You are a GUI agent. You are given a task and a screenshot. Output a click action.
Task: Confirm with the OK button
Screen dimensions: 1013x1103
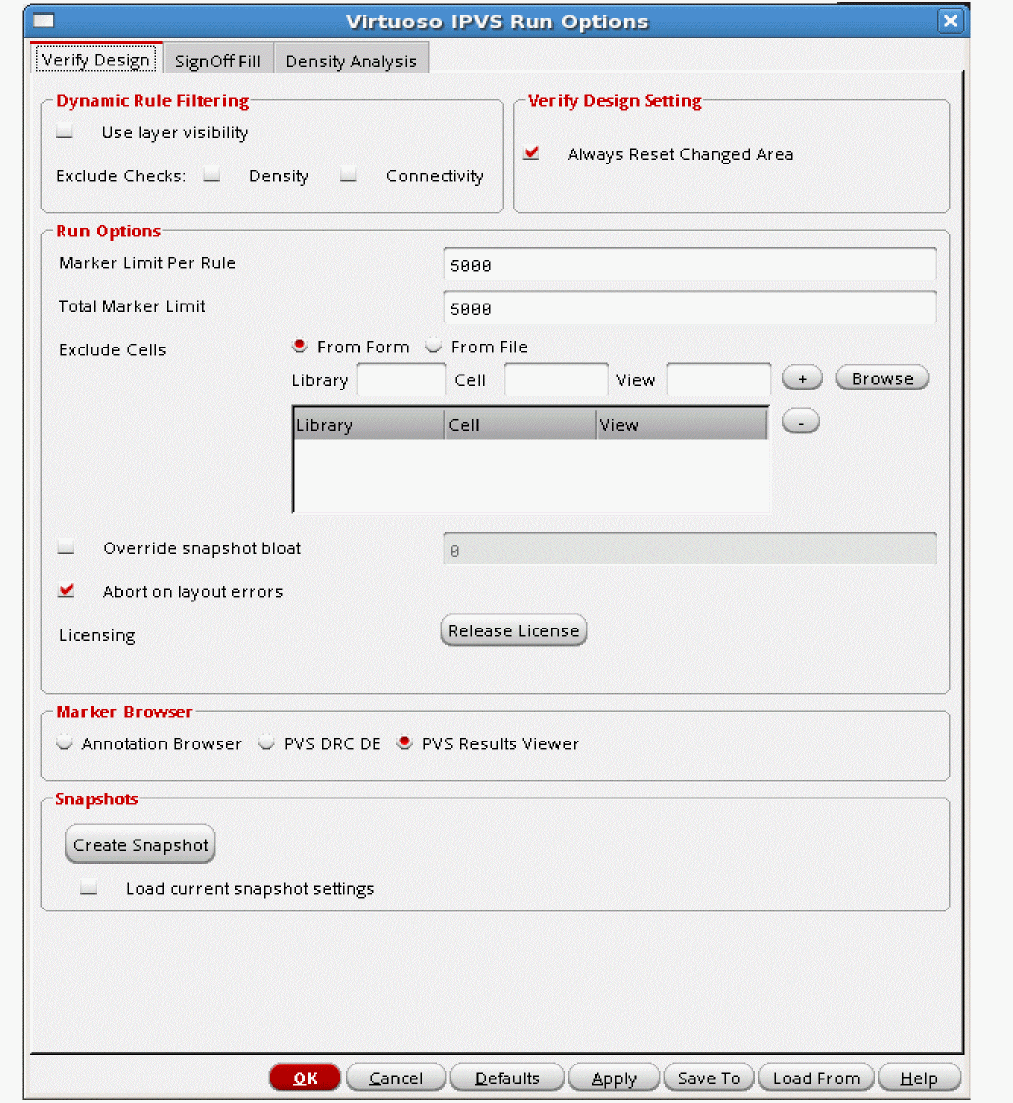(x=305, y=1078)
